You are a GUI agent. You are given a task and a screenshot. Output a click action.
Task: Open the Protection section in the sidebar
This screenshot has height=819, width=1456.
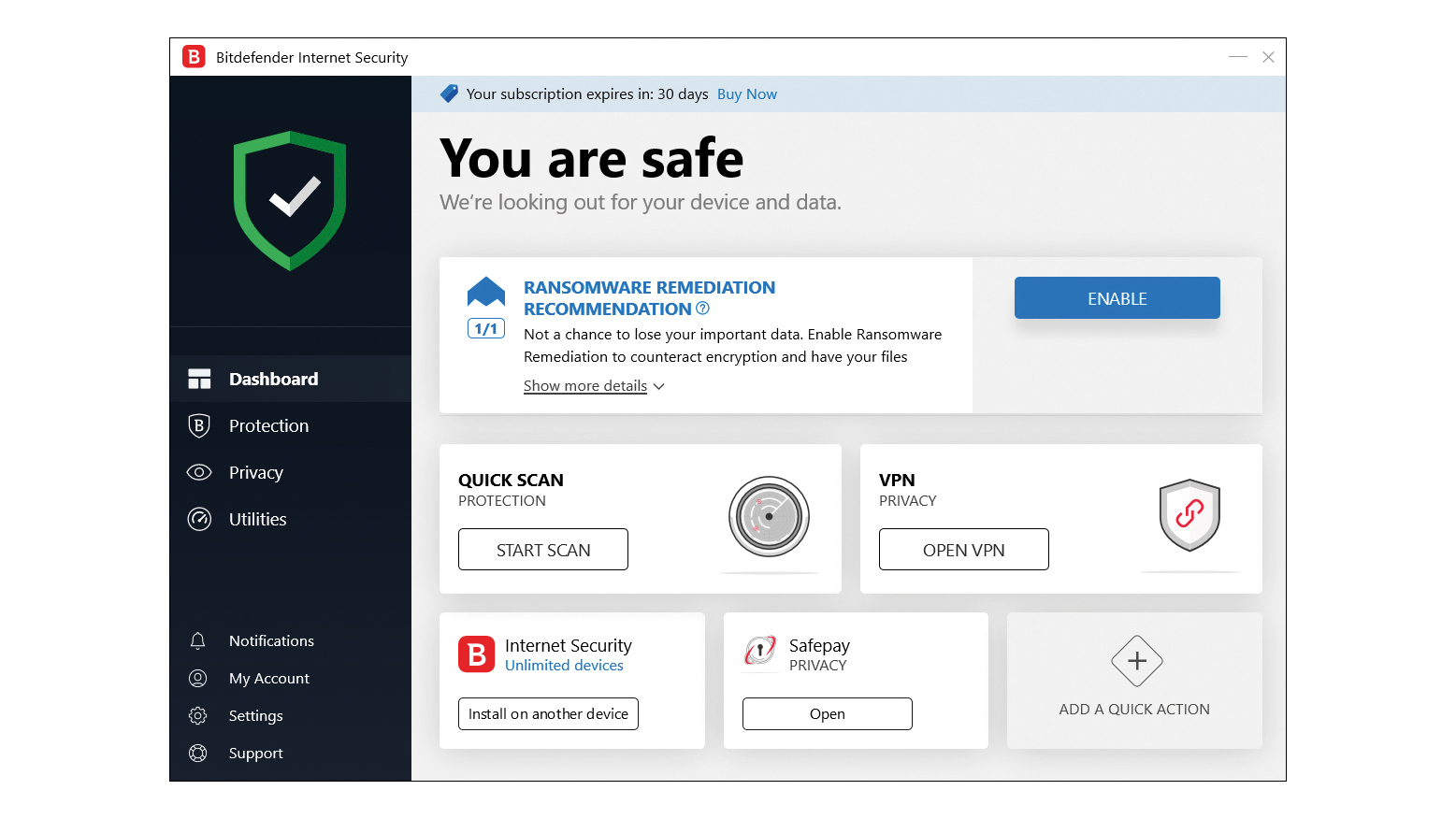click(x=268, y=425)
